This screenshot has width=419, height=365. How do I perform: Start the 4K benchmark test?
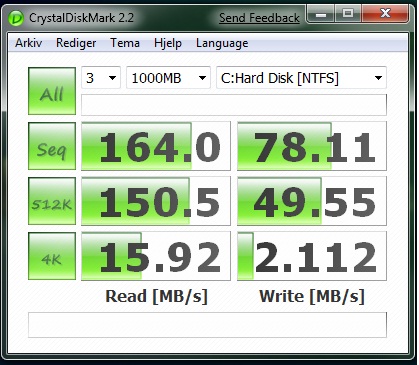click(52, 256)
